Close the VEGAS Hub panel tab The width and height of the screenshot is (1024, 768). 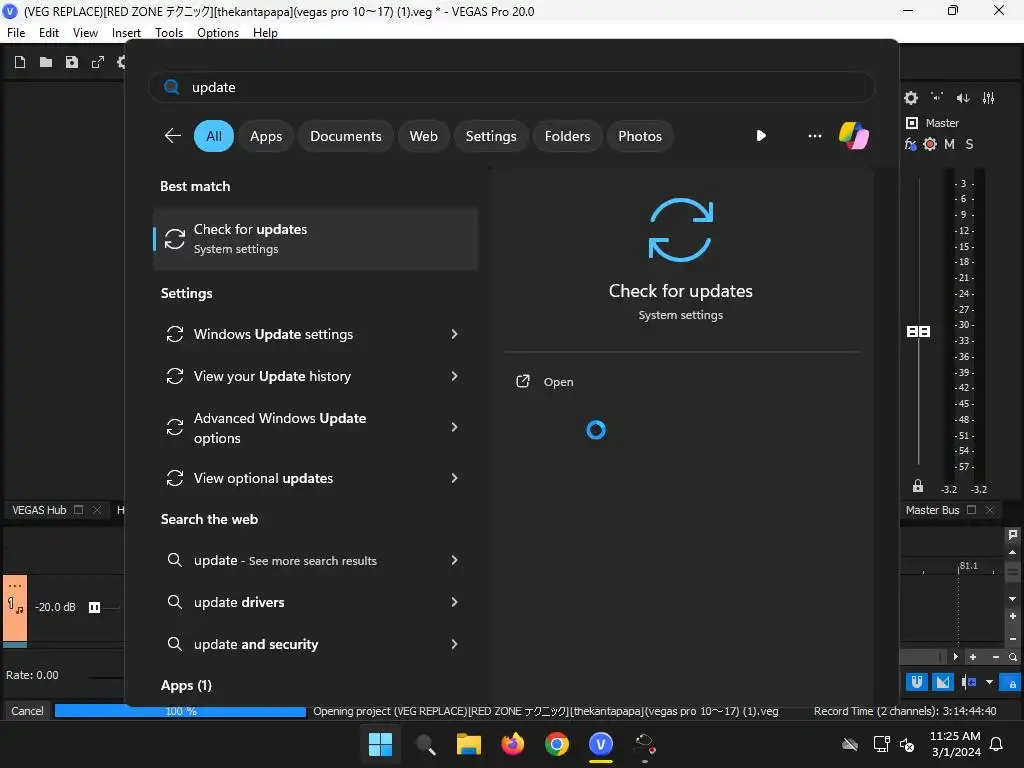pyautogui.click(x=97, y=510)
